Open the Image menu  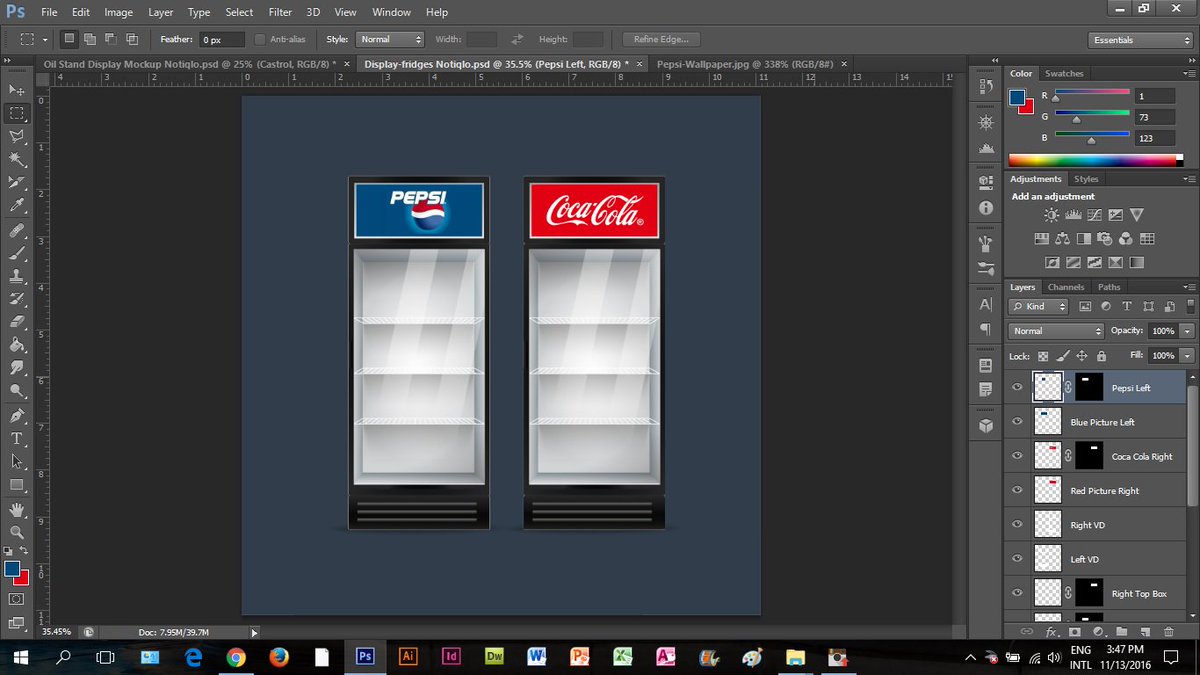[118, 12]
